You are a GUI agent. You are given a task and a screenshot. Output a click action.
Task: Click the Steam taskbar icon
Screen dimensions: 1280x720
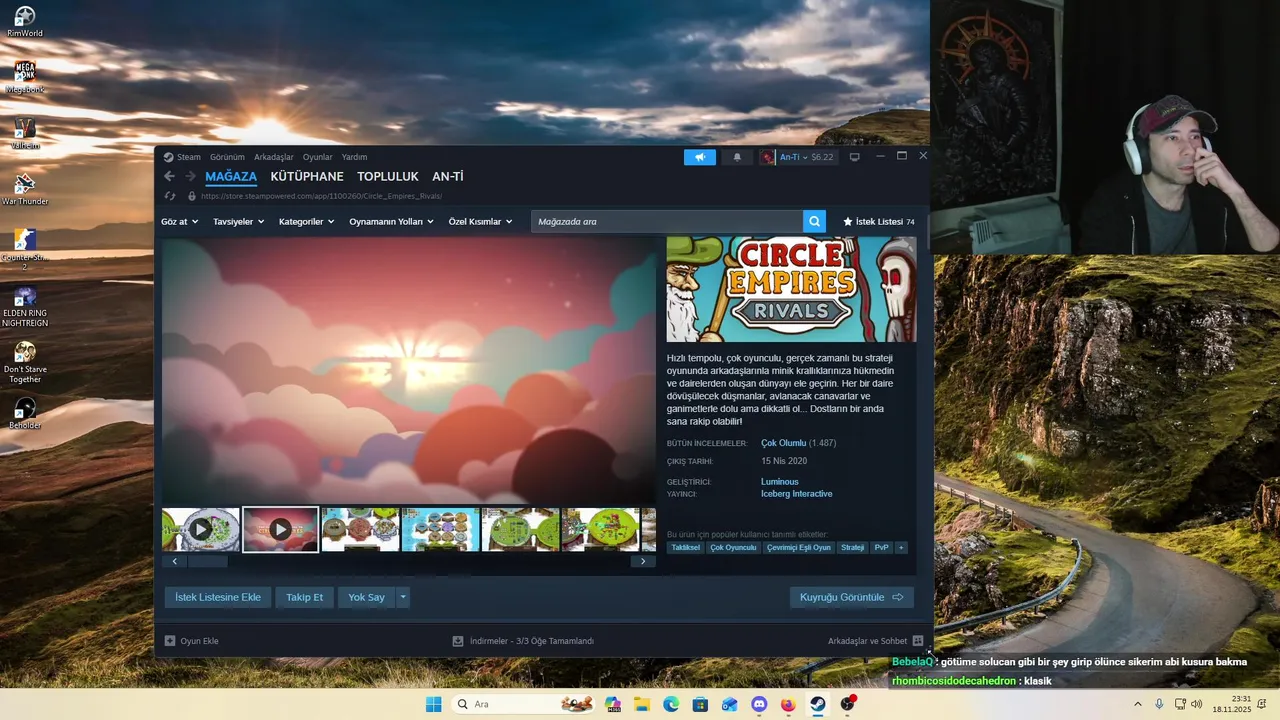(x=817, y=704)
